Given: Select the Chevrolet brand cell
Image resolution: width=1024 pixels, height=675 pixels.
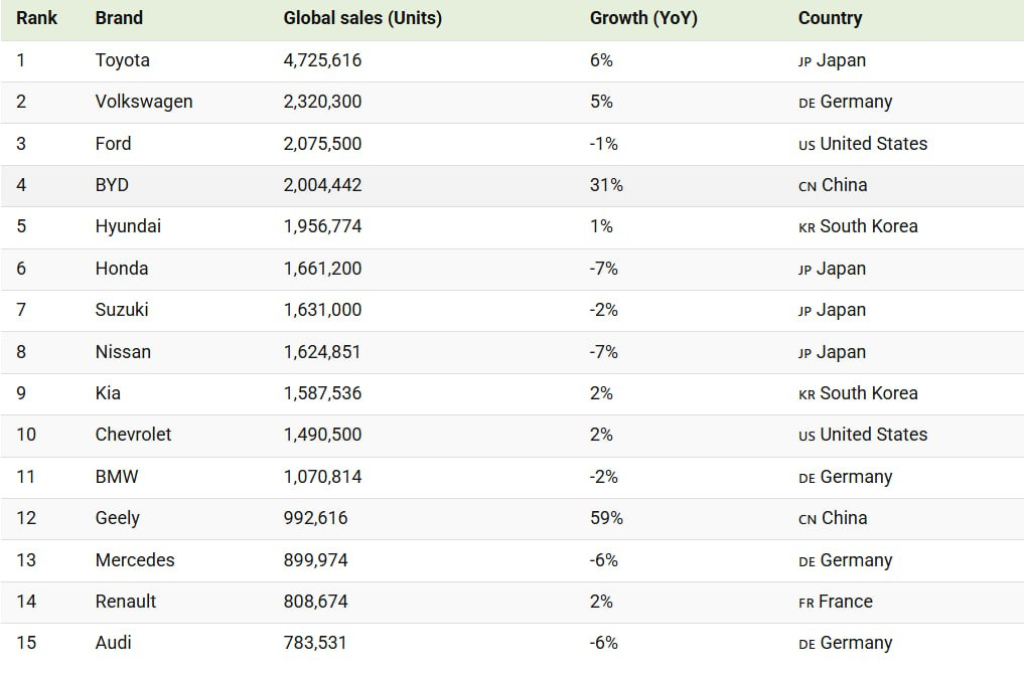Looking at the screenshot, I should click(133, 435).
